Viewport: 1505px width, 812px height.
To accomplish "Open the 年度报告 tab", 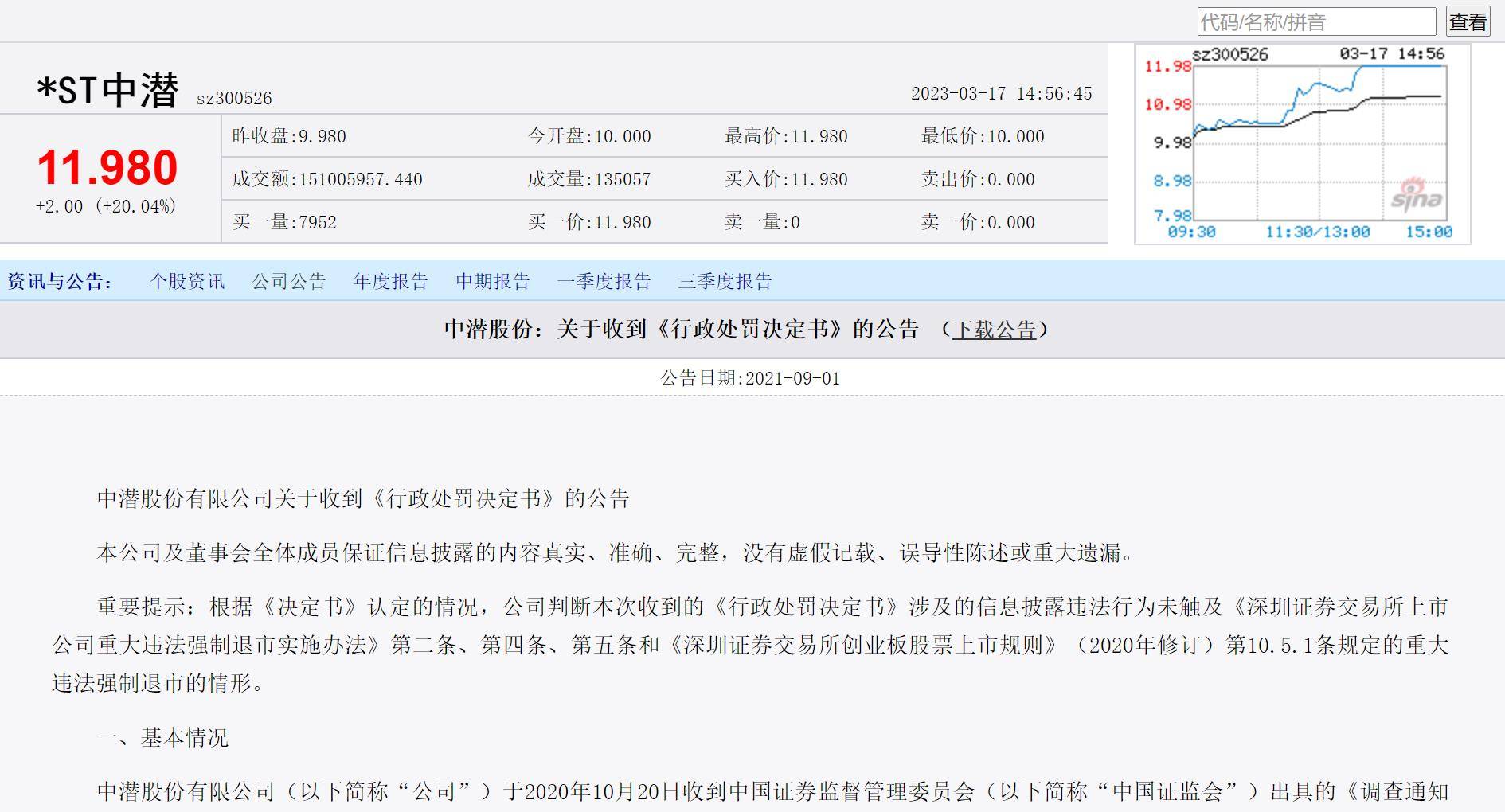I will point(391,281).
